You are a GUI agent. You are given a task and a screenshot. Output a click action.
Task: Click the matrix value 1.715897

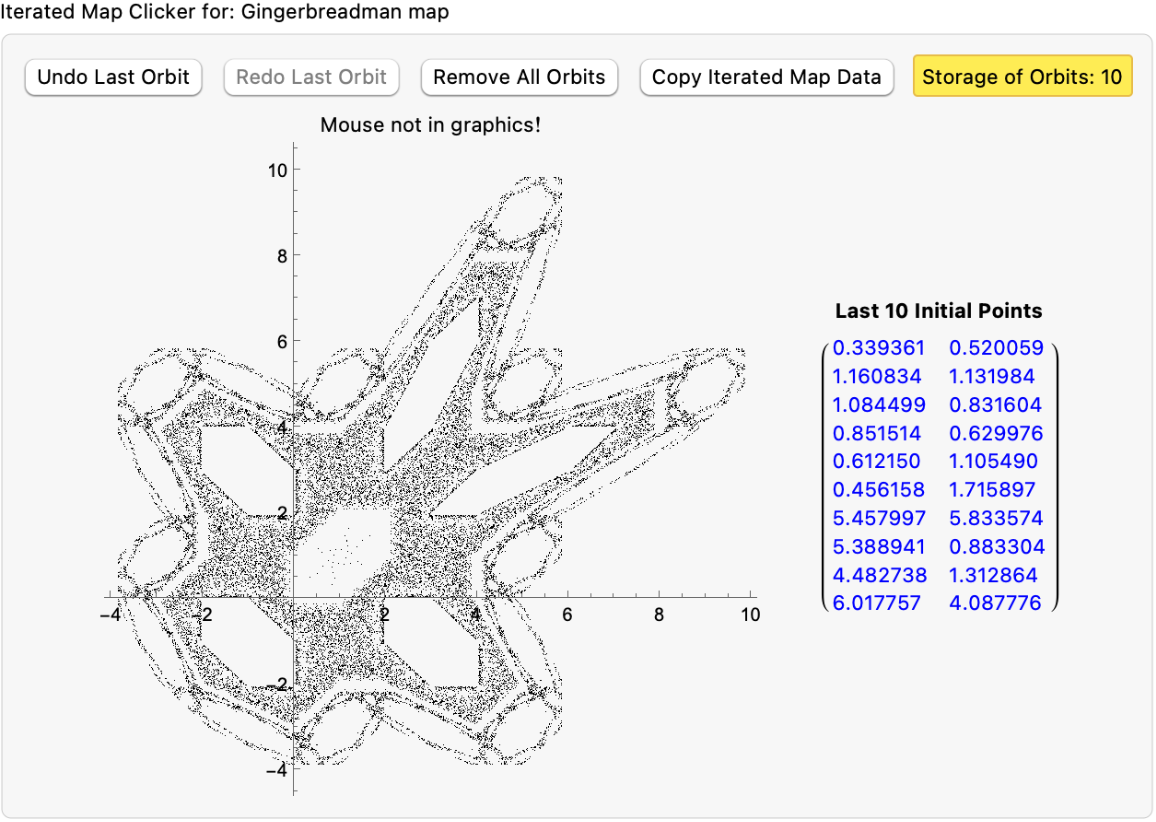point(995,490)
